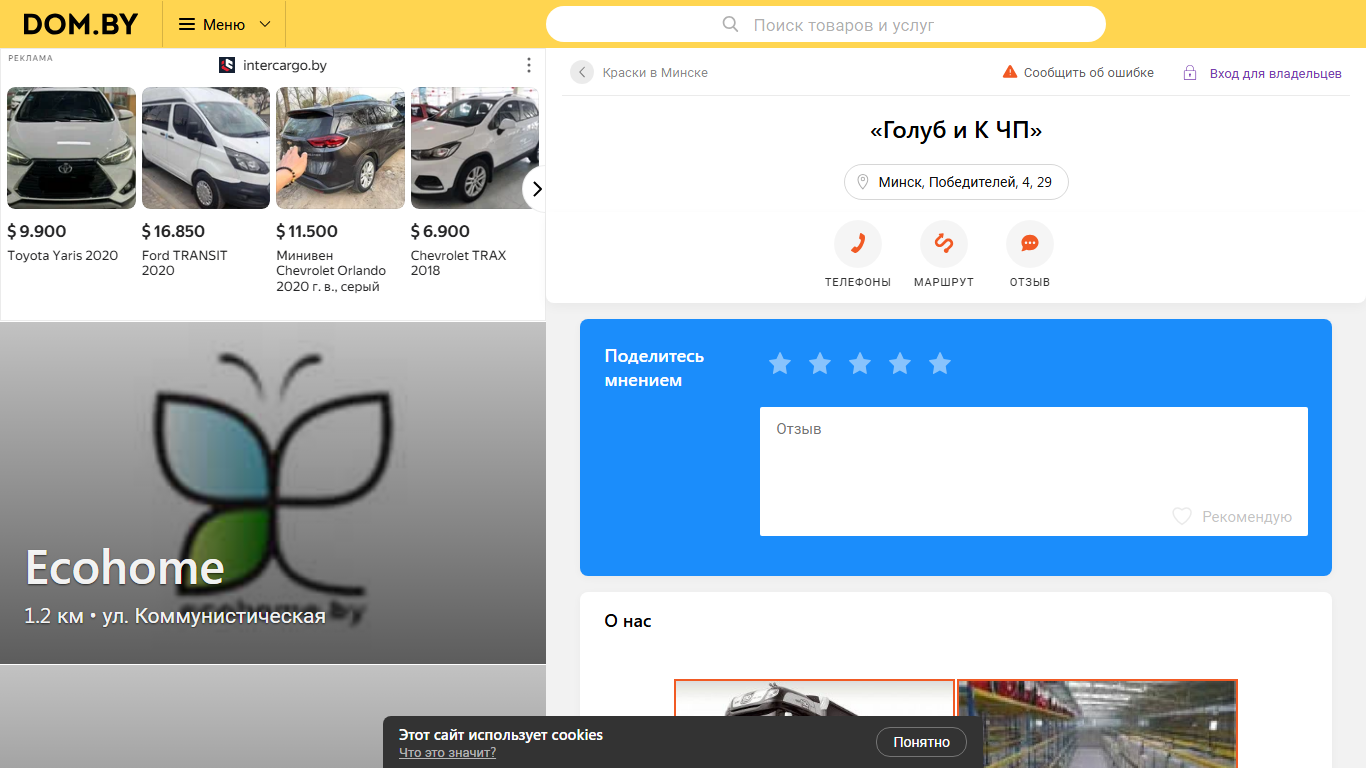The image size is (1366, 768).
Task: Rate the company five stars
Action: point(940,364)
